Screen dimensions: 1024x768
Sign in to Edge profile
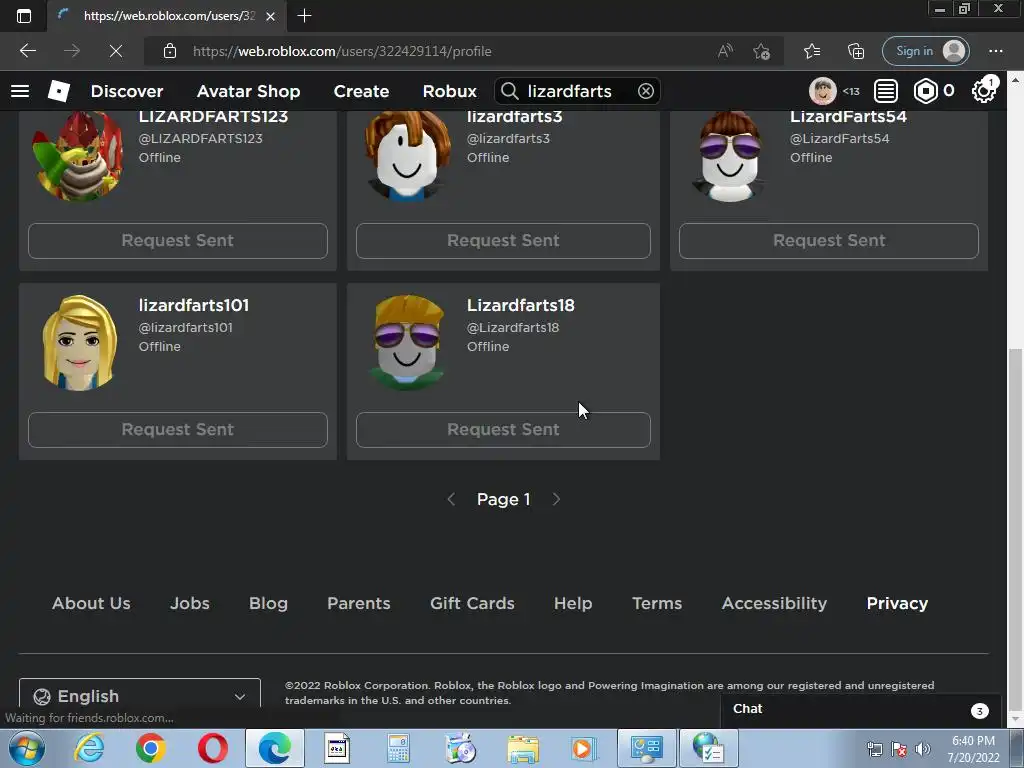point(925,51)
